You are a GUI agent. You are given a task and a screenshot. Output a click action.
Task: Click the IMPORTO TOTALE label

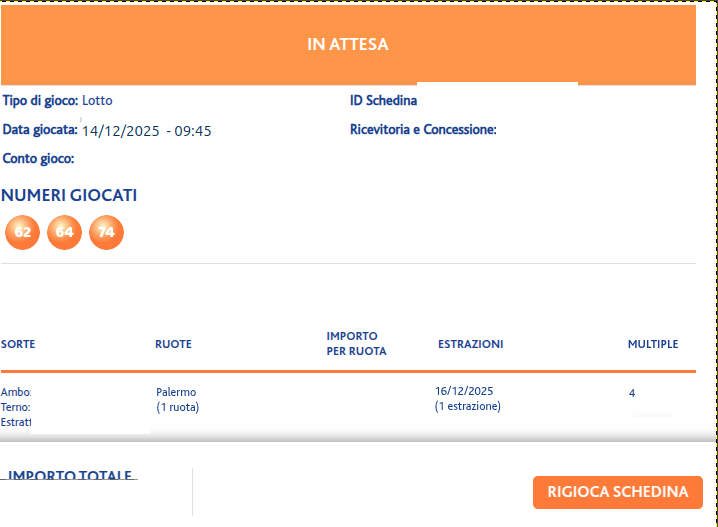[70, 475]
